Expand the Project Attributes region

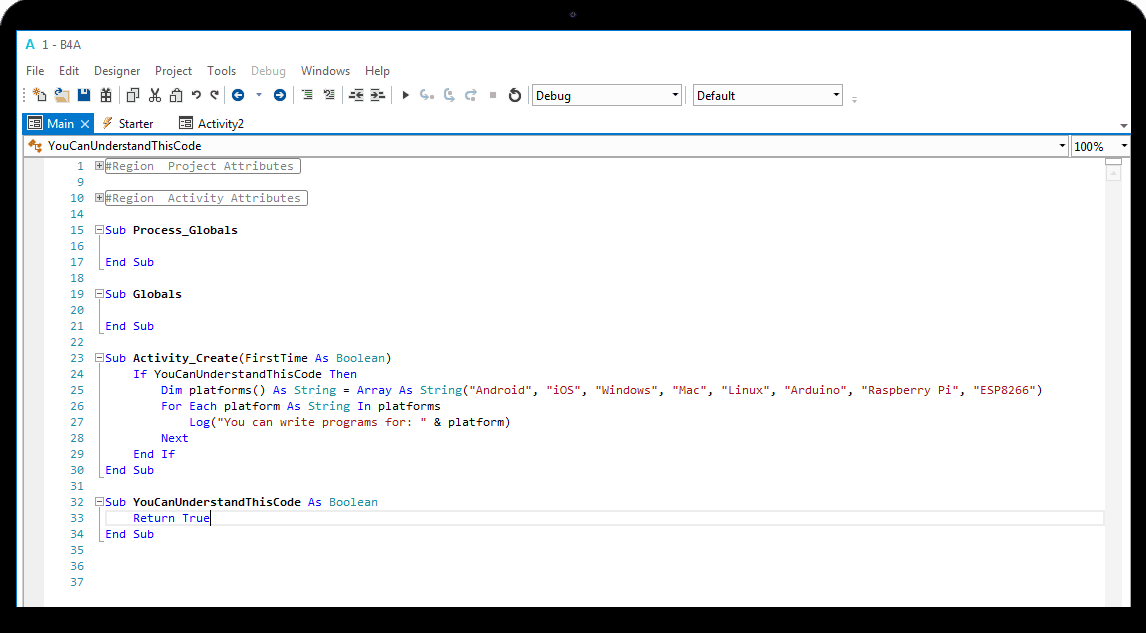tap(99, 166)
